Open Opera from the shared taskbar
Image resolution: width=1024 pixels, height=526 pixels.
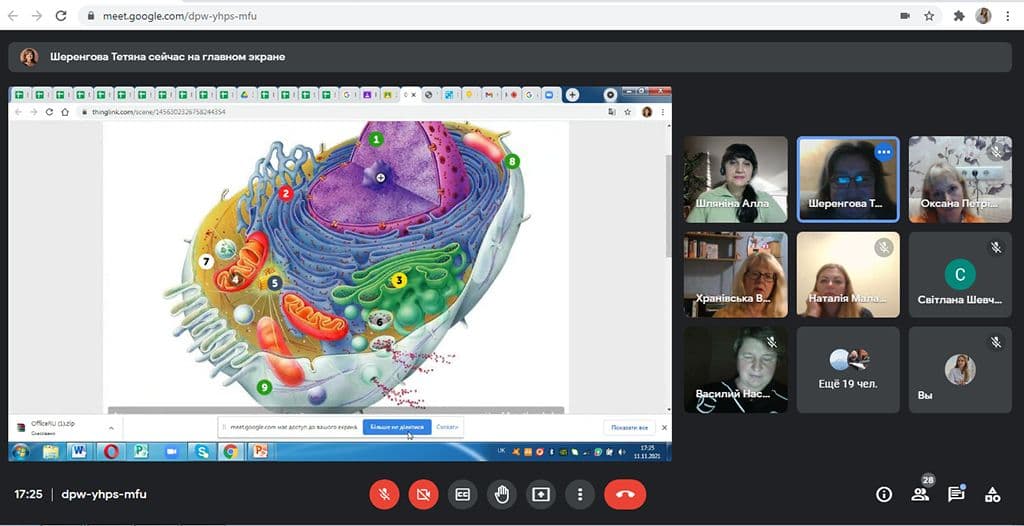point(111,452)
